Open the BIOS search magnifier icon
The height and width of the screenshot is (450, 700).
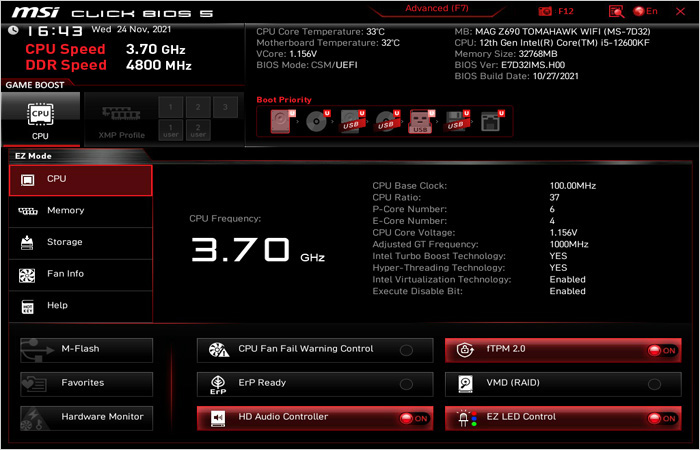coord(616,12)
